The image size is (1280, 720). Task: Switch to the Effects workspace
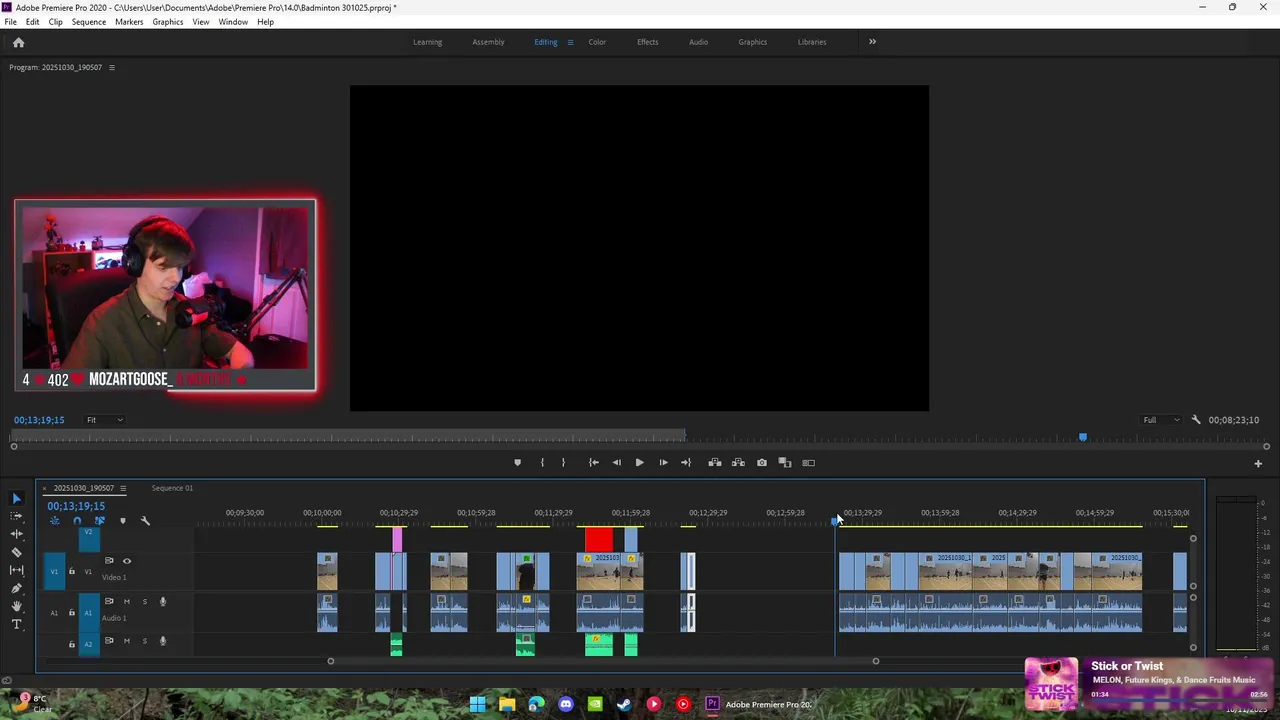tap(648, 42)
